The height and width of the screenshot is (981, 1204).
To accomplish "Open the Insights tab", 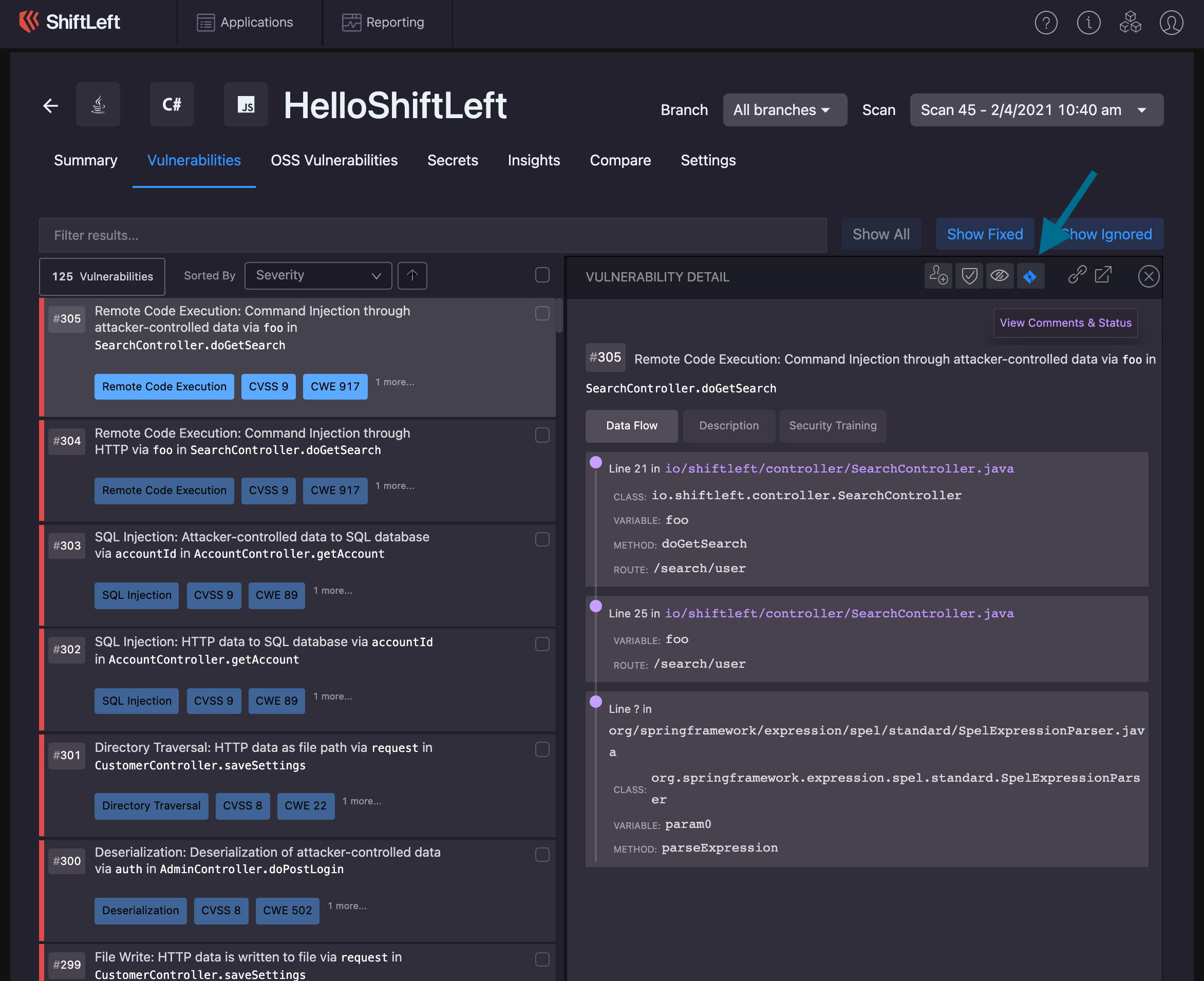I will coord(533,160).
